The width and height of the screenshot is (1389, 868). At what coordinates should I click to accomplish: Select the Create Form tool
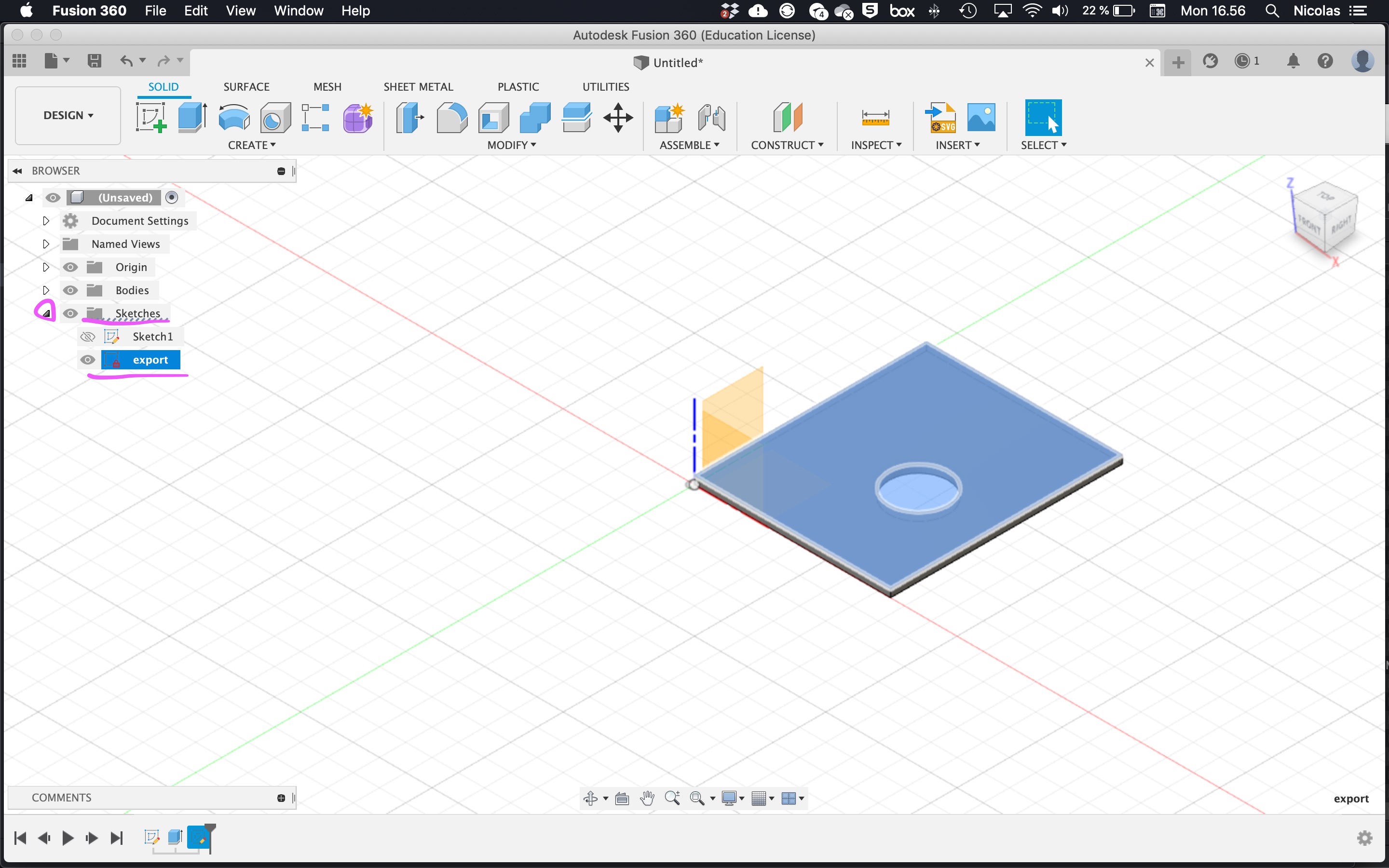(x=358, y=117)
